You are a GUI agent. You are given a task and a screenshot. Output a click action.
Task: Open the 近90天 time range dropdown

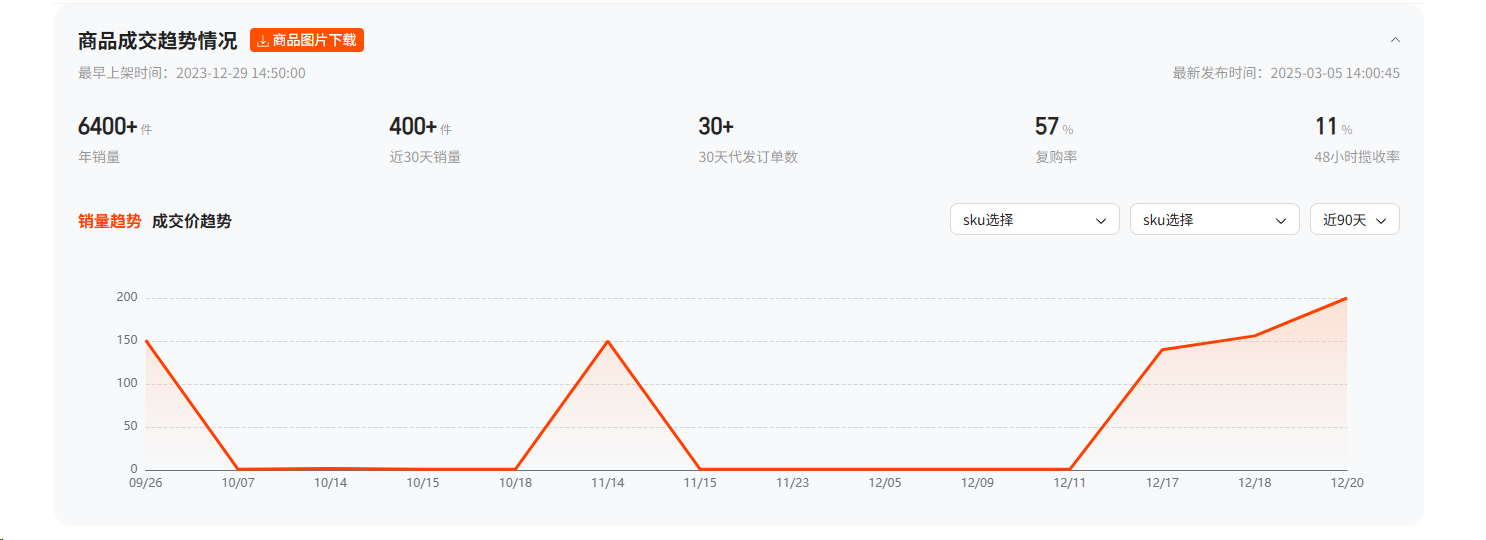[1354, 220]
